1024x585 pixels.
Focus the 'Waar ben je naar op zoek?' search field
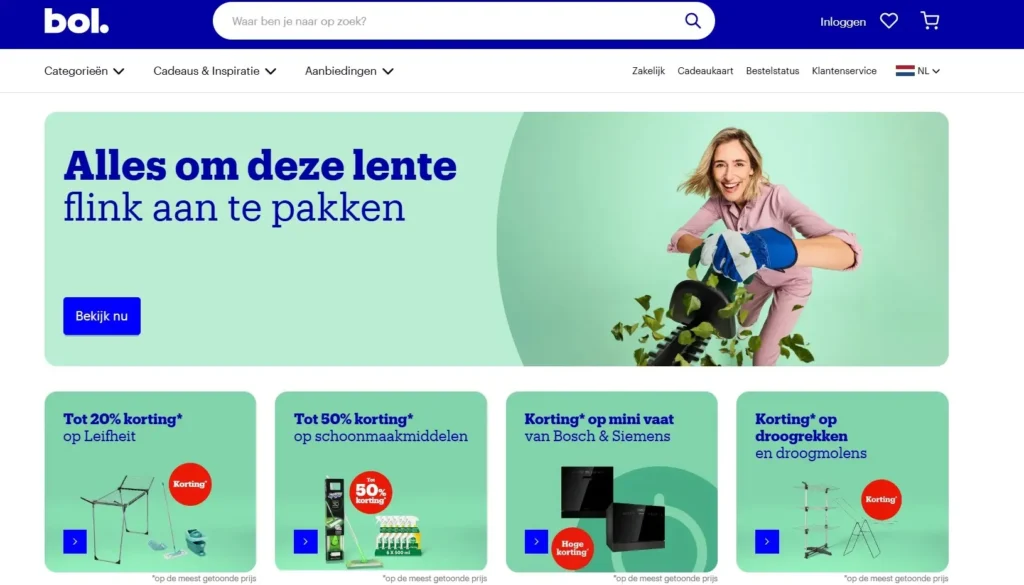click(451, 21)
